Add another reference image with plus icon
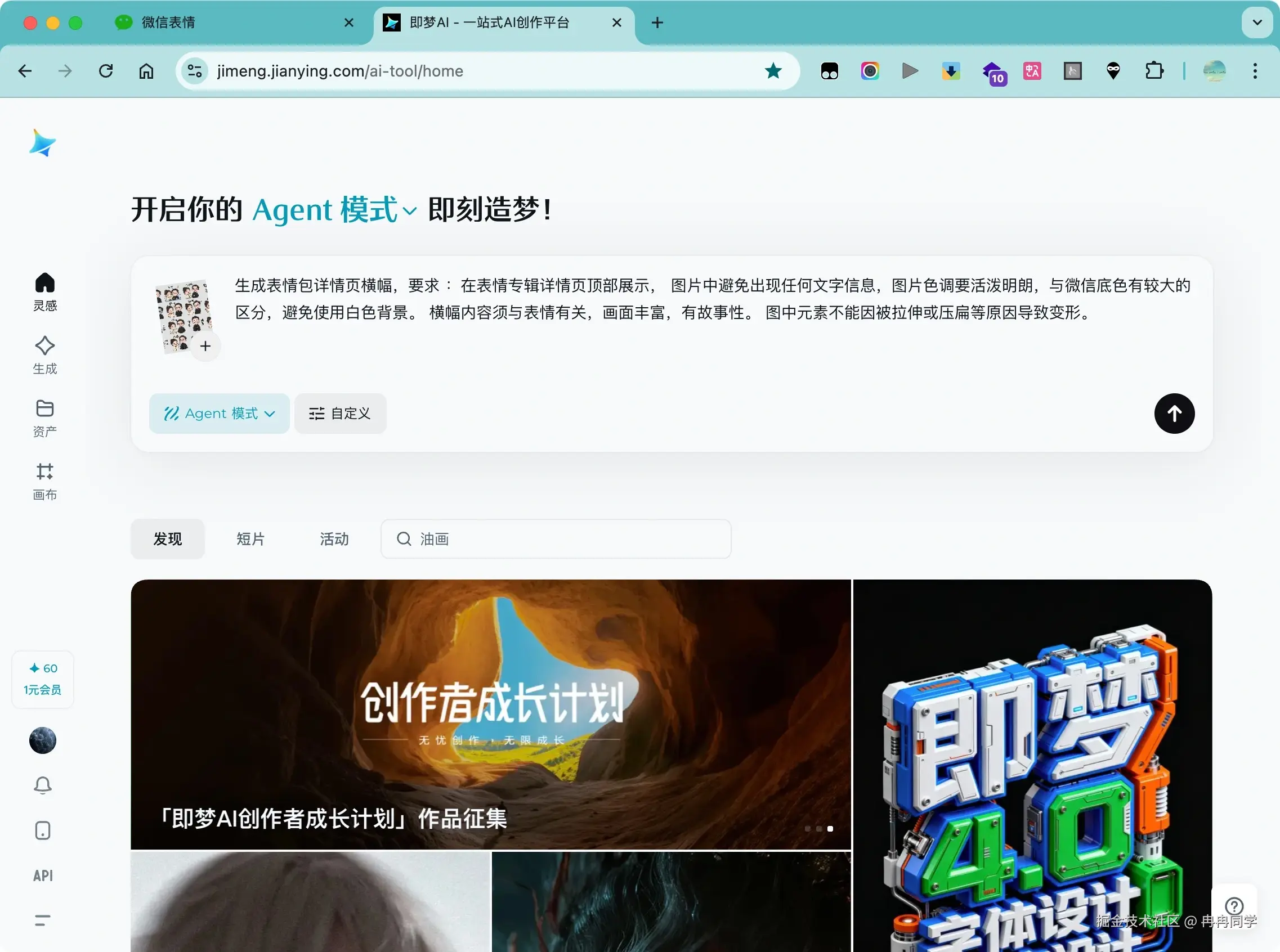The width and height of the screenshot is (1280, 952). 205,346
